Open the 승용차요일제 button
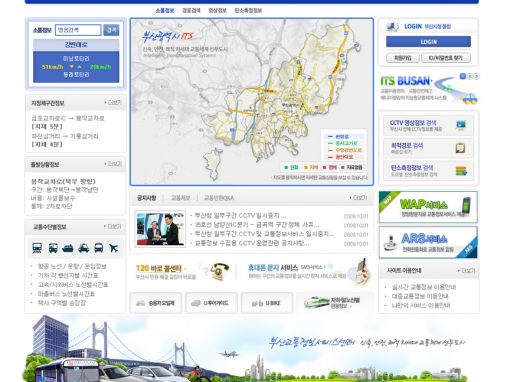The width and height of the screenshot is (510, 382). [x=156, y=303]
